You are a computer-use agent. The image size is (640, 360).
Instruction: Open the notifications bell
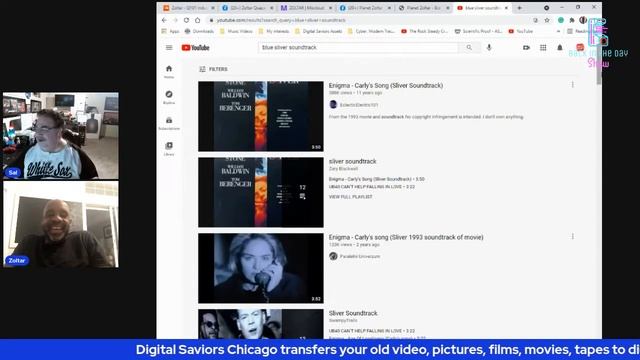point(560,48)
